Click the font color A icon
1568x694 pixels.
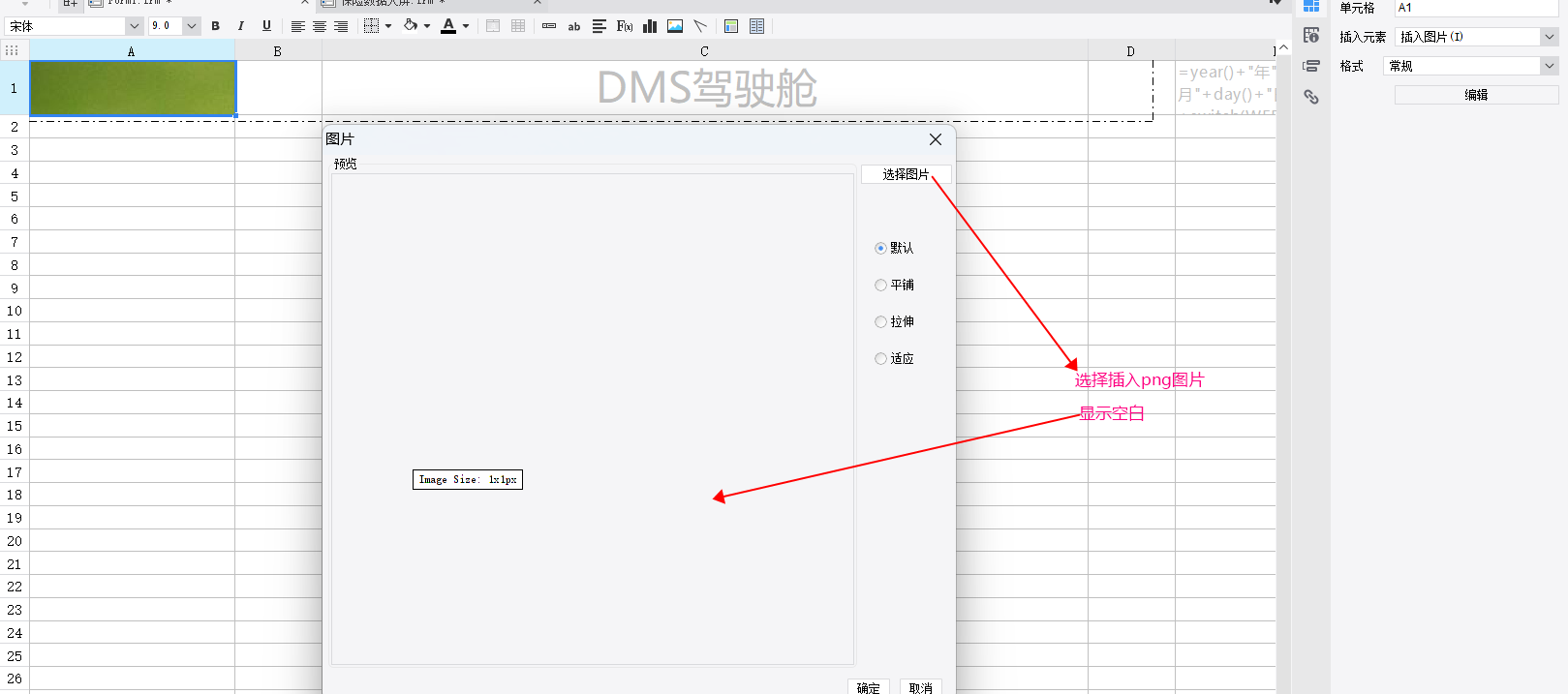point(448,26)
